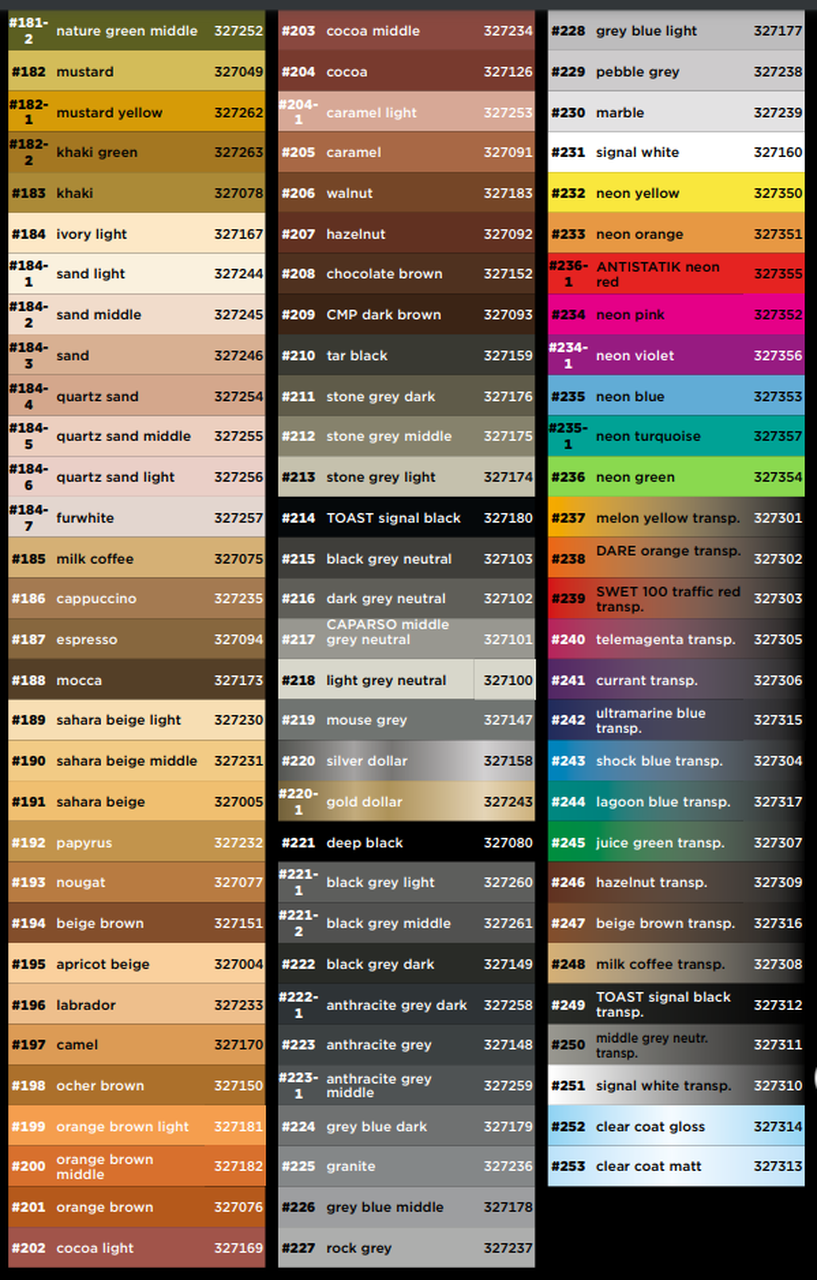
Task: Choose the #253 clear coat matt swatch
Action: tap(676, 1166)
